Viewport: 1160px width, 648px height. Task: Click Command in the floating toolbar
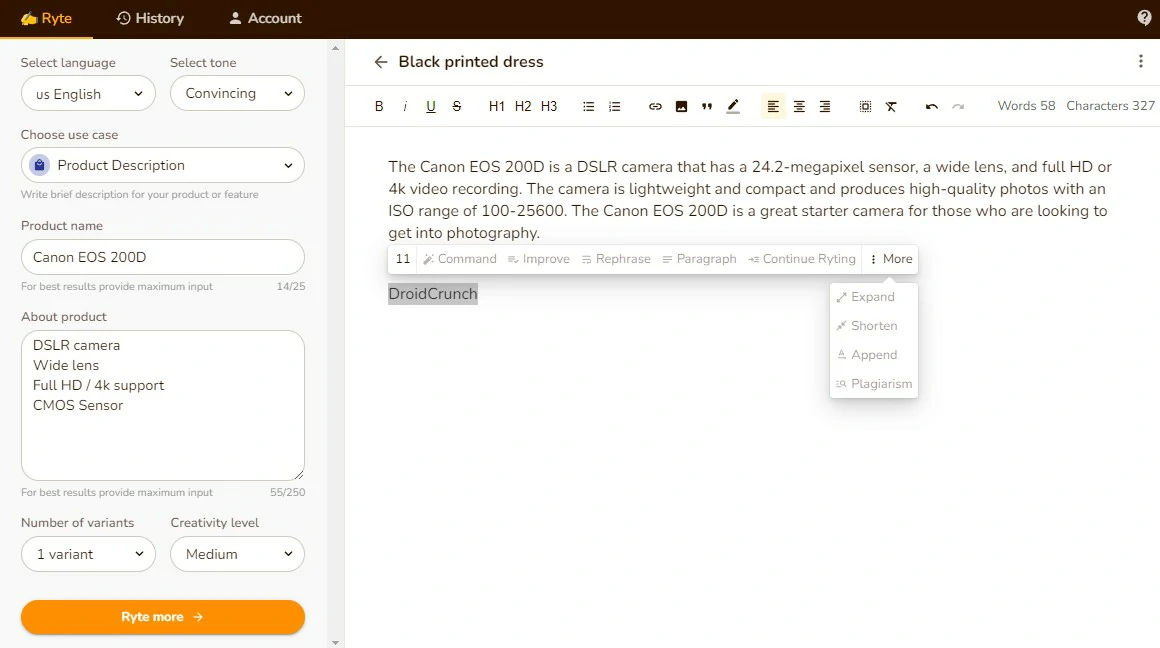click(459, 259)
